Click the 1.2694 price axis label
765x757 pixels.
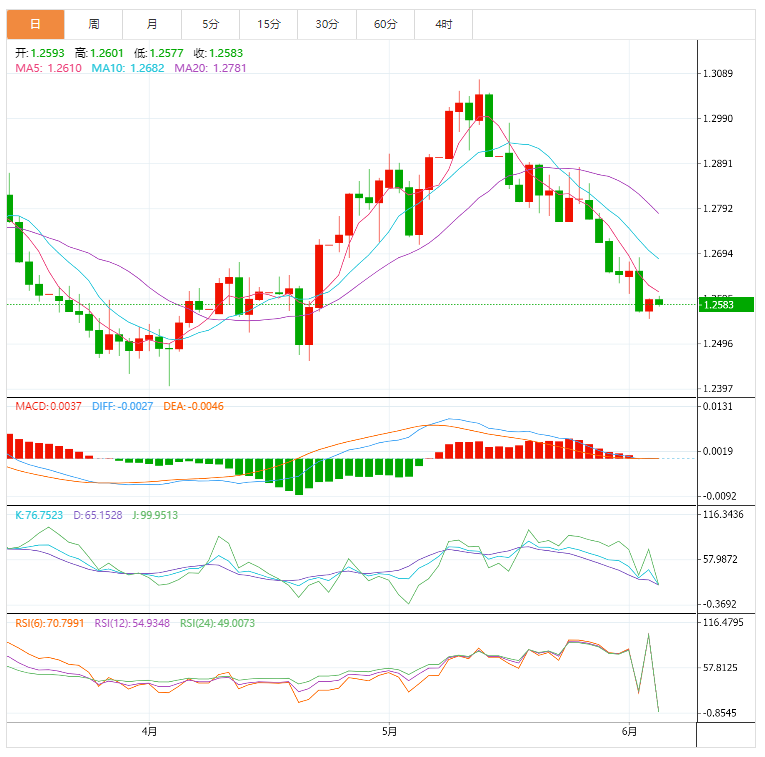pyautogui.click(x=718, y=254)
